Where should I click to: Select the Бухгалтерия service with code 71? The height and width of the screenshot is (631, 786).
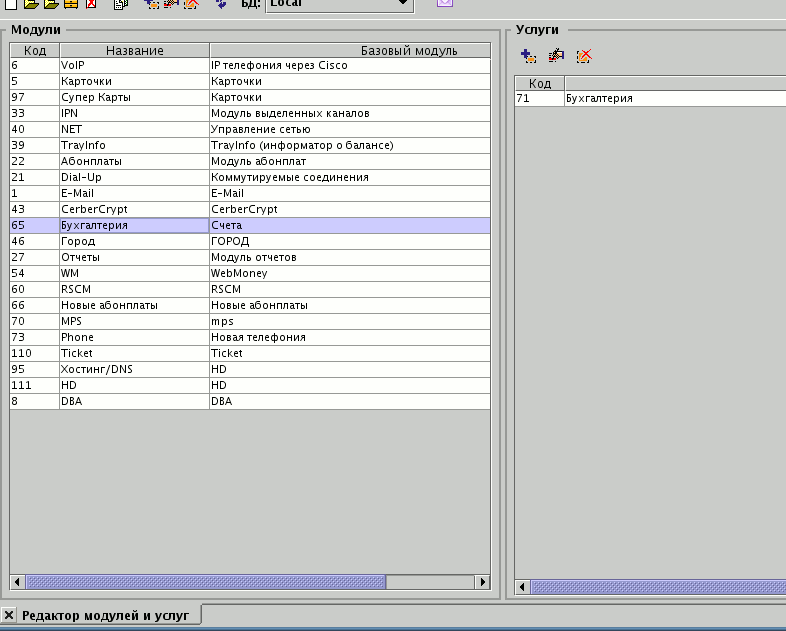click(x=600, y=99)
